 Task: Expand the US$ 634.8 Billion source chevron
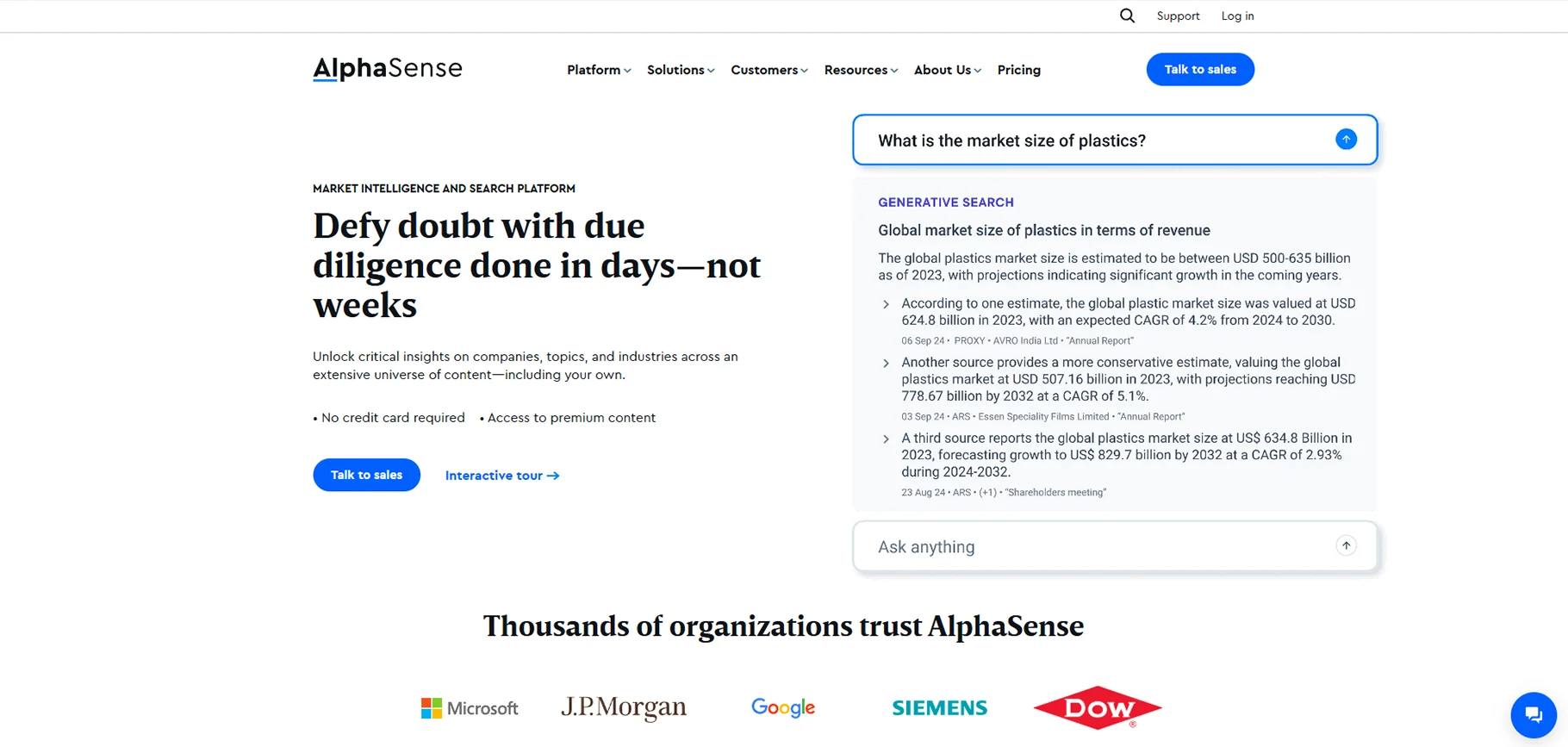886,439
